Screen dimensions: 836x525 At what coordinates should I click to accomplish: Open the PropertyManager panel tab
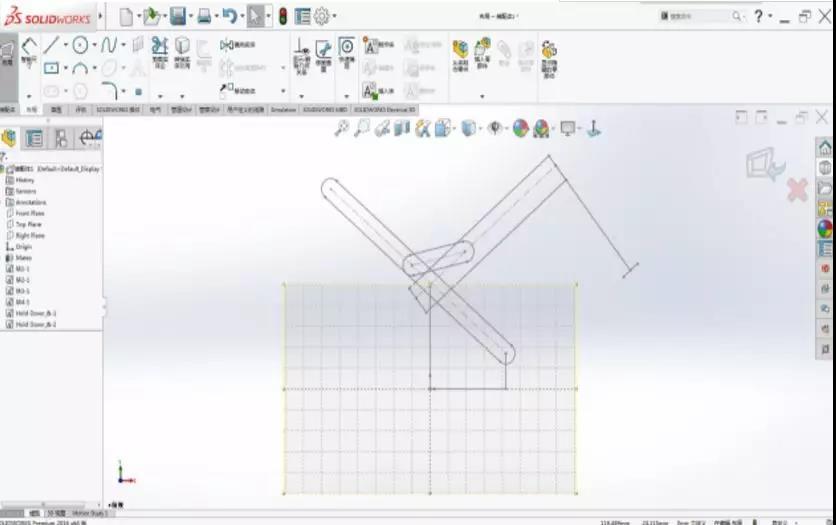tap(34, 139)
